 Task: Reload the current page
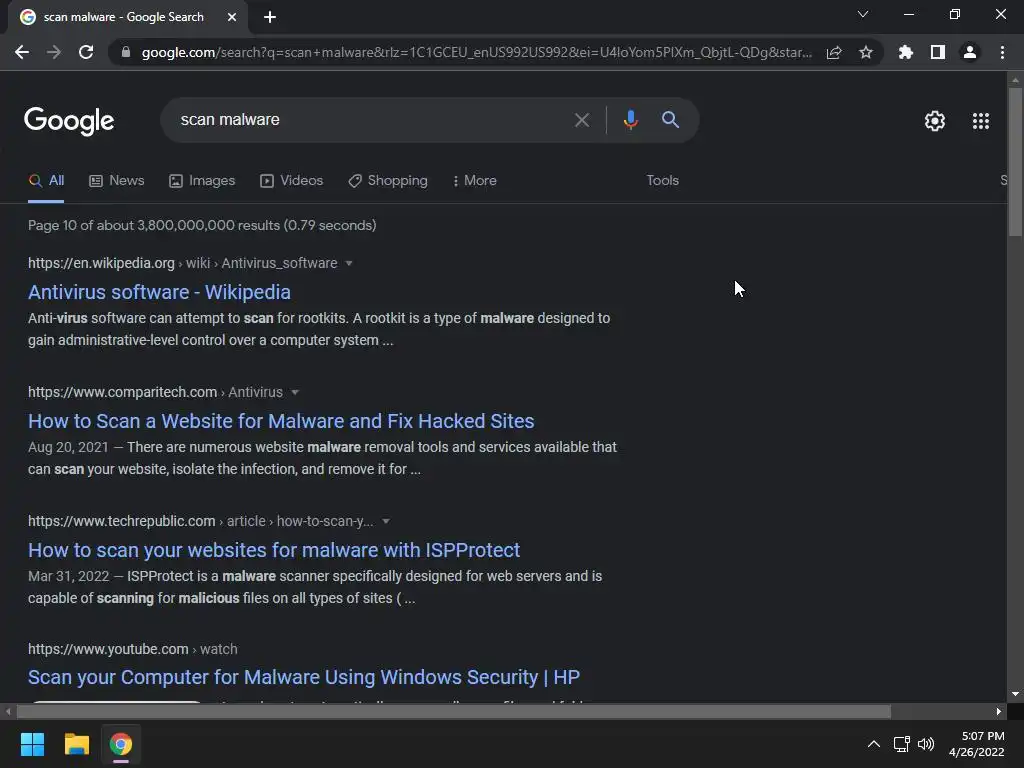86,52
